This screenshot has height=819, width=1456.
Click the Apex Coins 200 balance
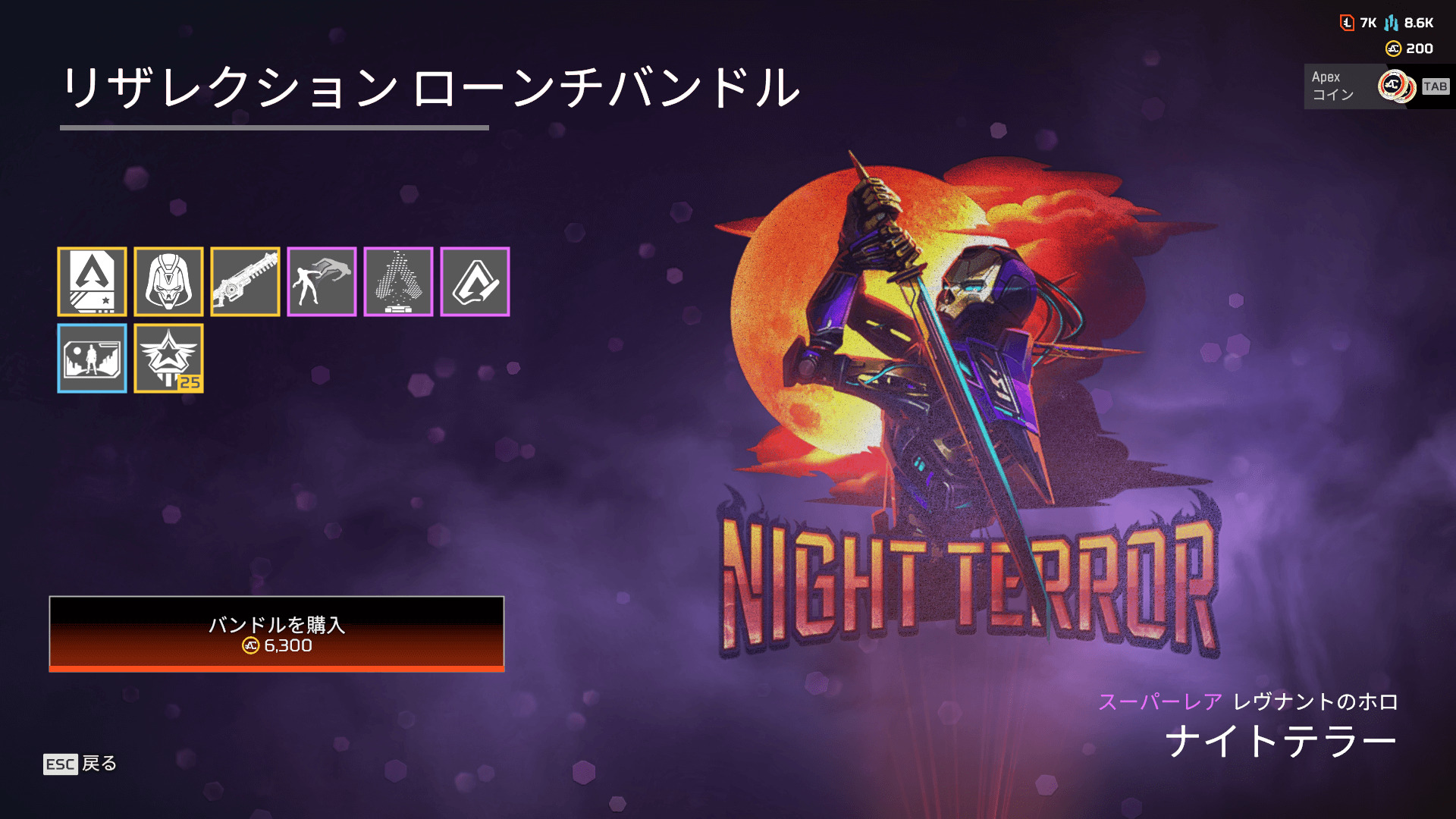(1410, 49)
